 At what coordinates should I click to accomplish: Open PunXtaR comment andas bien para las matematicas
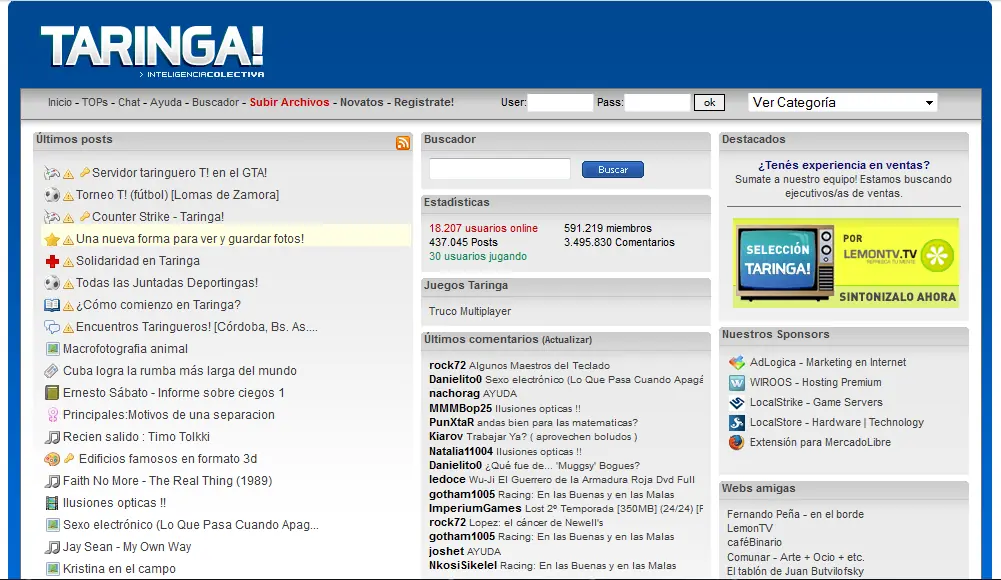[x=557, y=422]
